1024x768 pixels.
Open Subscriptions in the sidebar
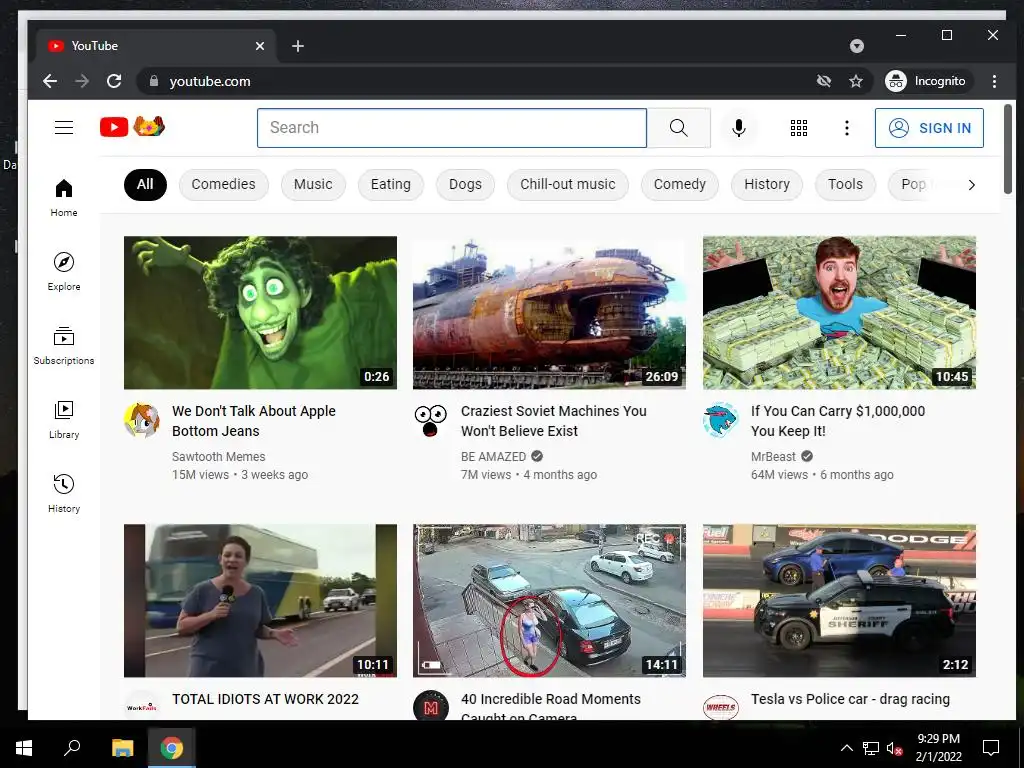coord(64,345)
